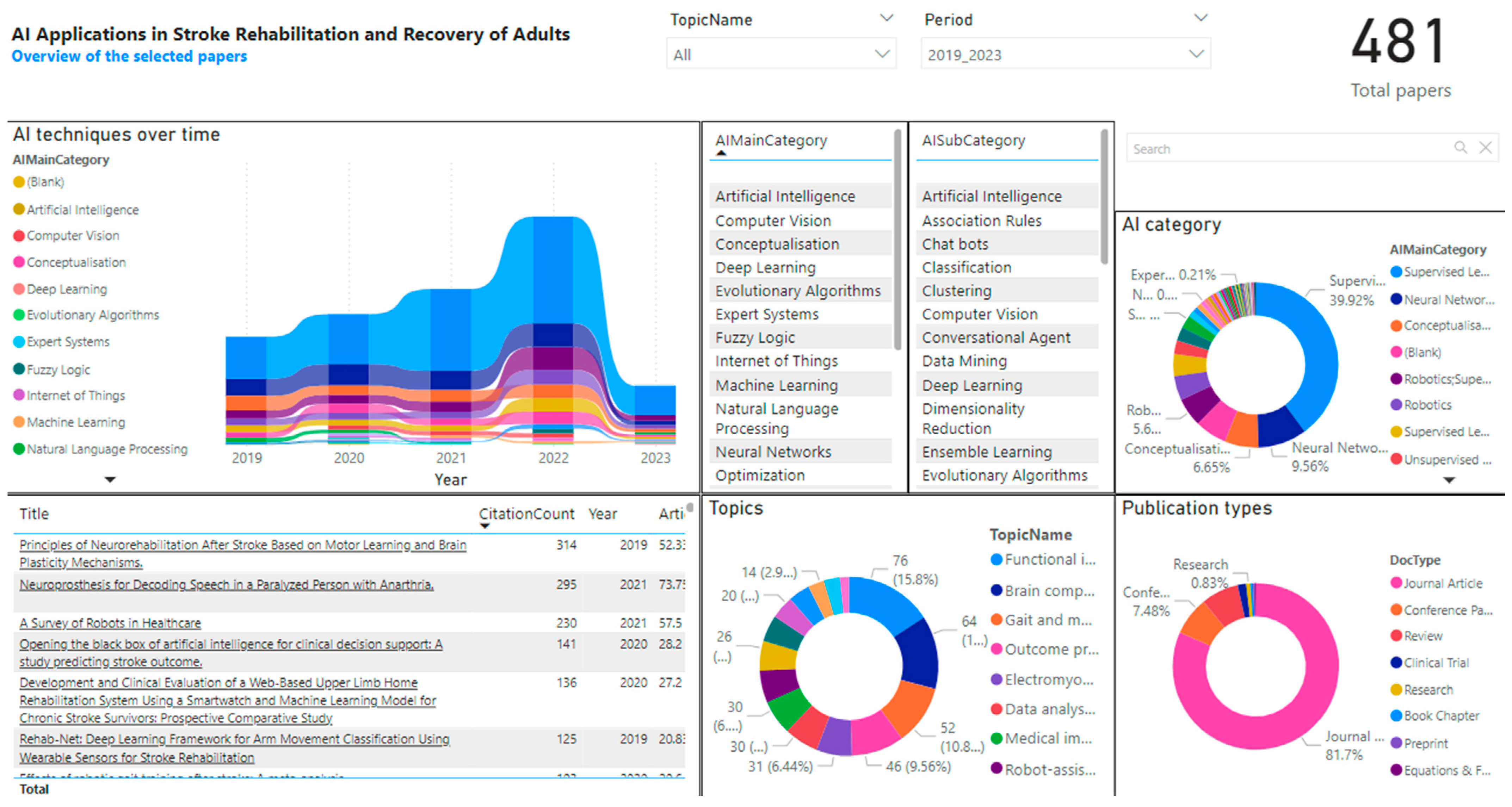Select Chat bots in AISubCategory slicer
1512x807 pixels.
pyautogui.click(x=955, y=244)
